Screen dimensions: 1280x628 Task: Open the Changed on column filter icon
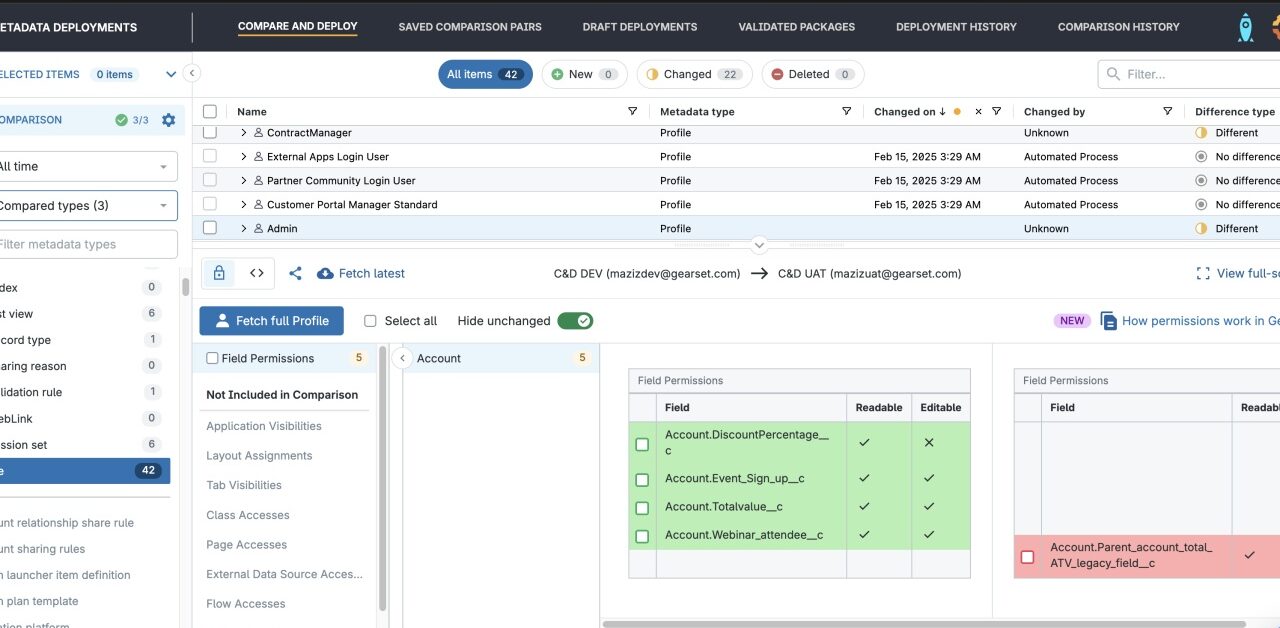click(x=996, y=111)
